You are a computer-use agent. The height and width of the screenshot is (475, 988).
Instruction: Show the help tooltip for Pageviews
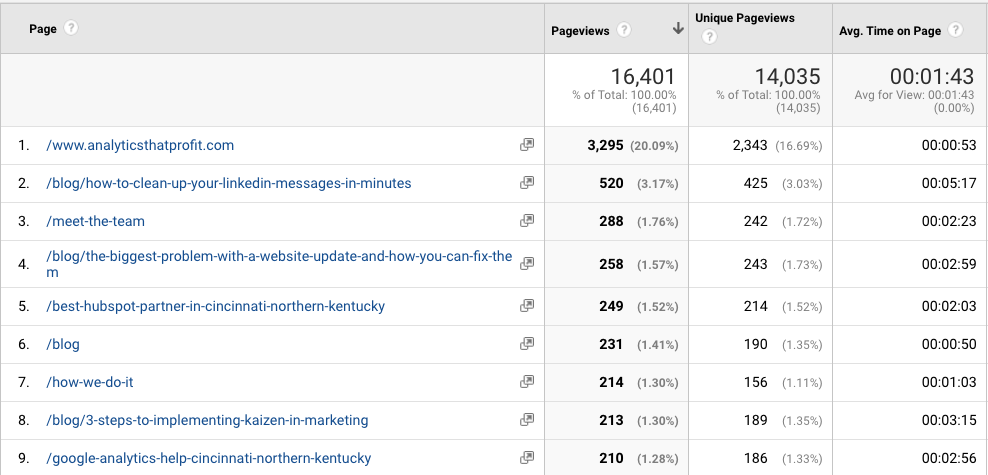(x=624, y=30)
